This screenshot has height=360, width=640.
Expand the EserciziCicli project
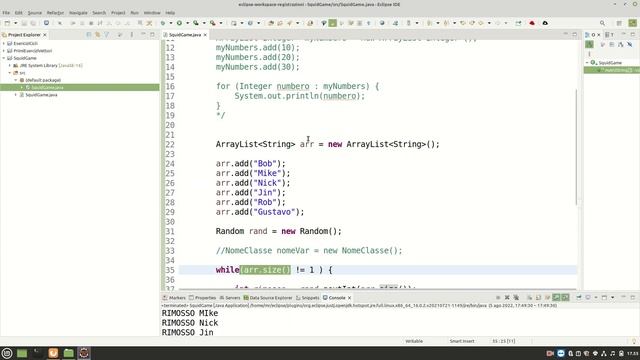tap(4, 43)
